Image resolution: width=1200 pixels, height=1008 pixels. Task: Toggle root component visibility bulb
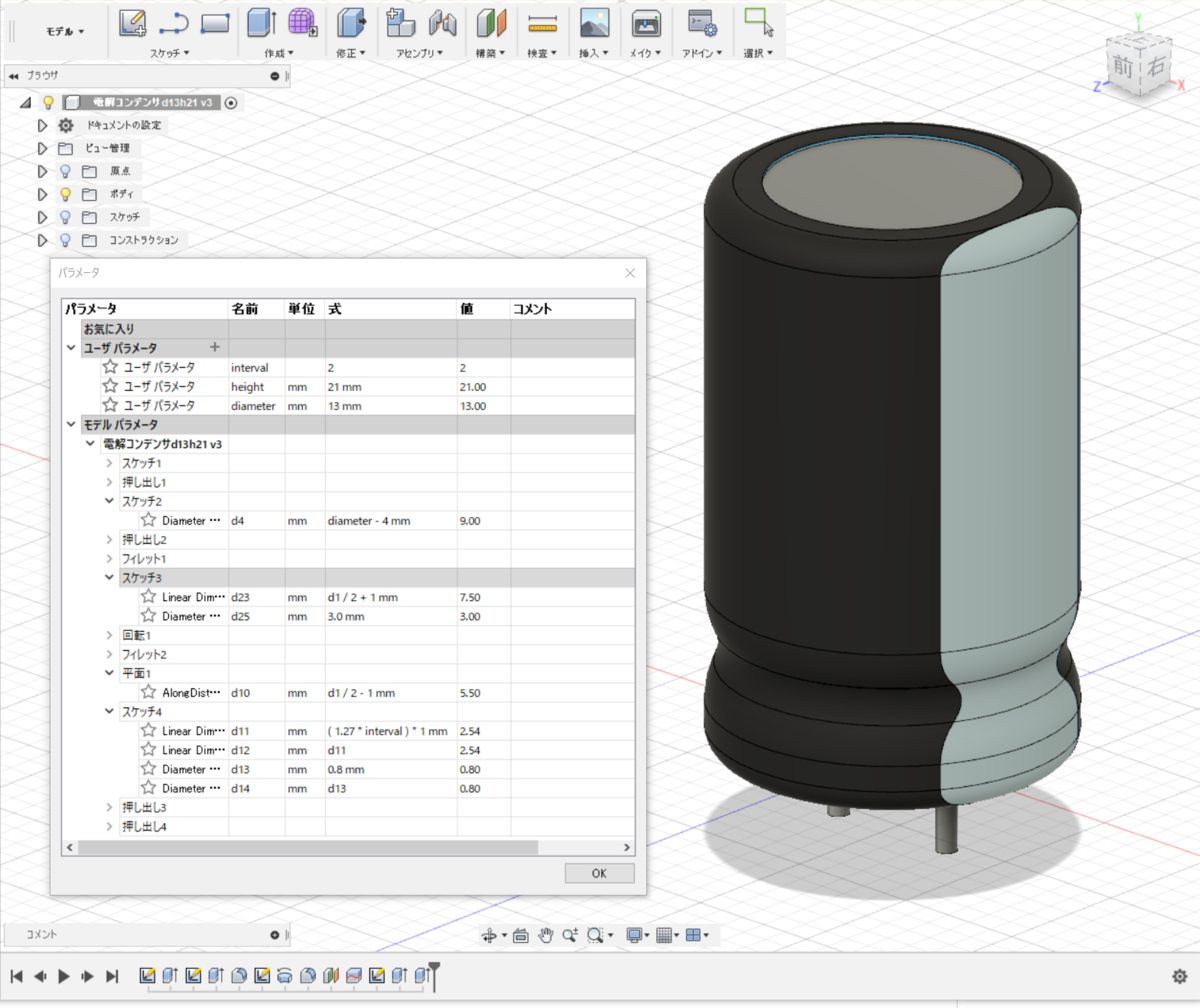pyautogui.click(x=46, y=102)
